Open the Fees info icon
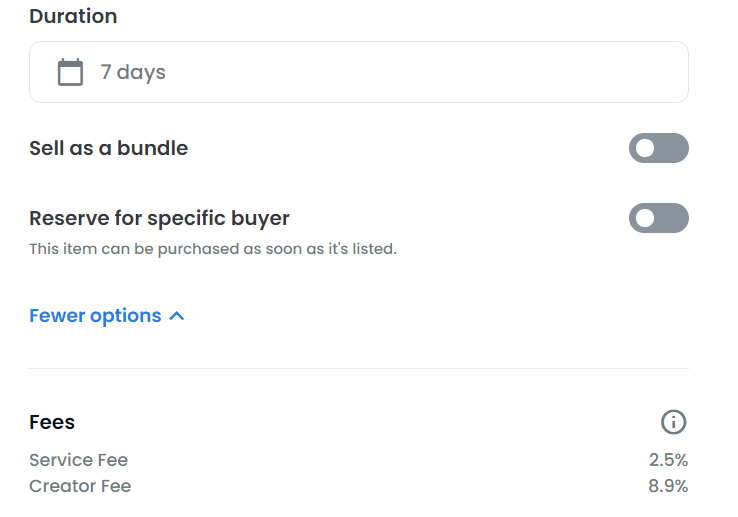The image size is (738, 517). 674,422
